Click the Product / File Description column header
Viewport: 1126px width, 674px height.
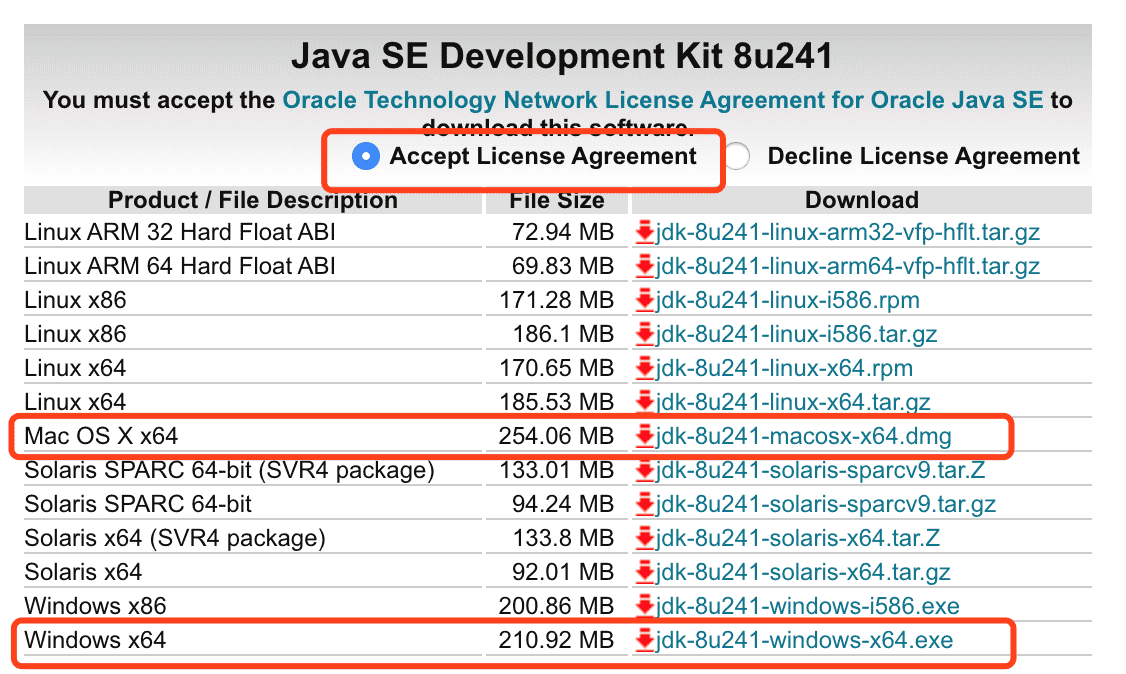(253, 200)
